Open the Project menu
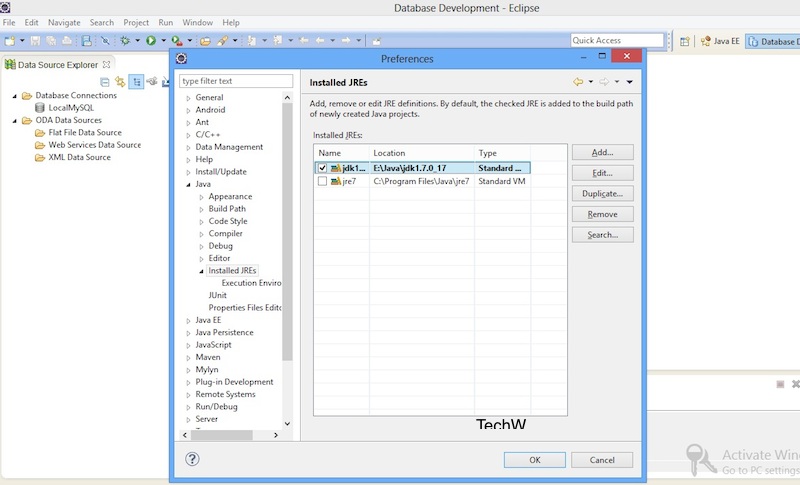 (x=136, y=22)
